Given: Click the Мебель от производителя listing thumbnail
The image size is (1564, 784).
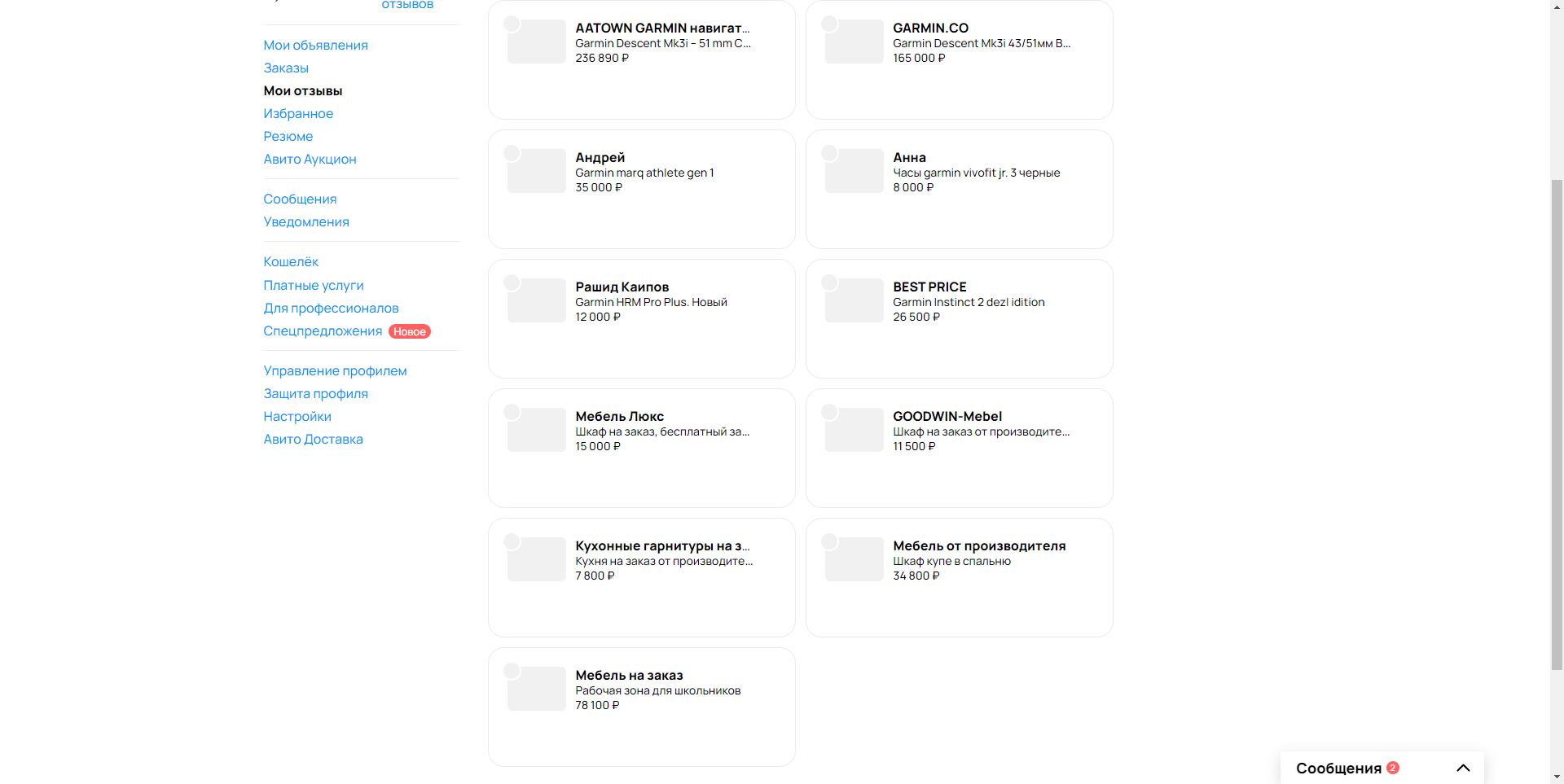Looking at the screenshot, I should coord(854,559).
